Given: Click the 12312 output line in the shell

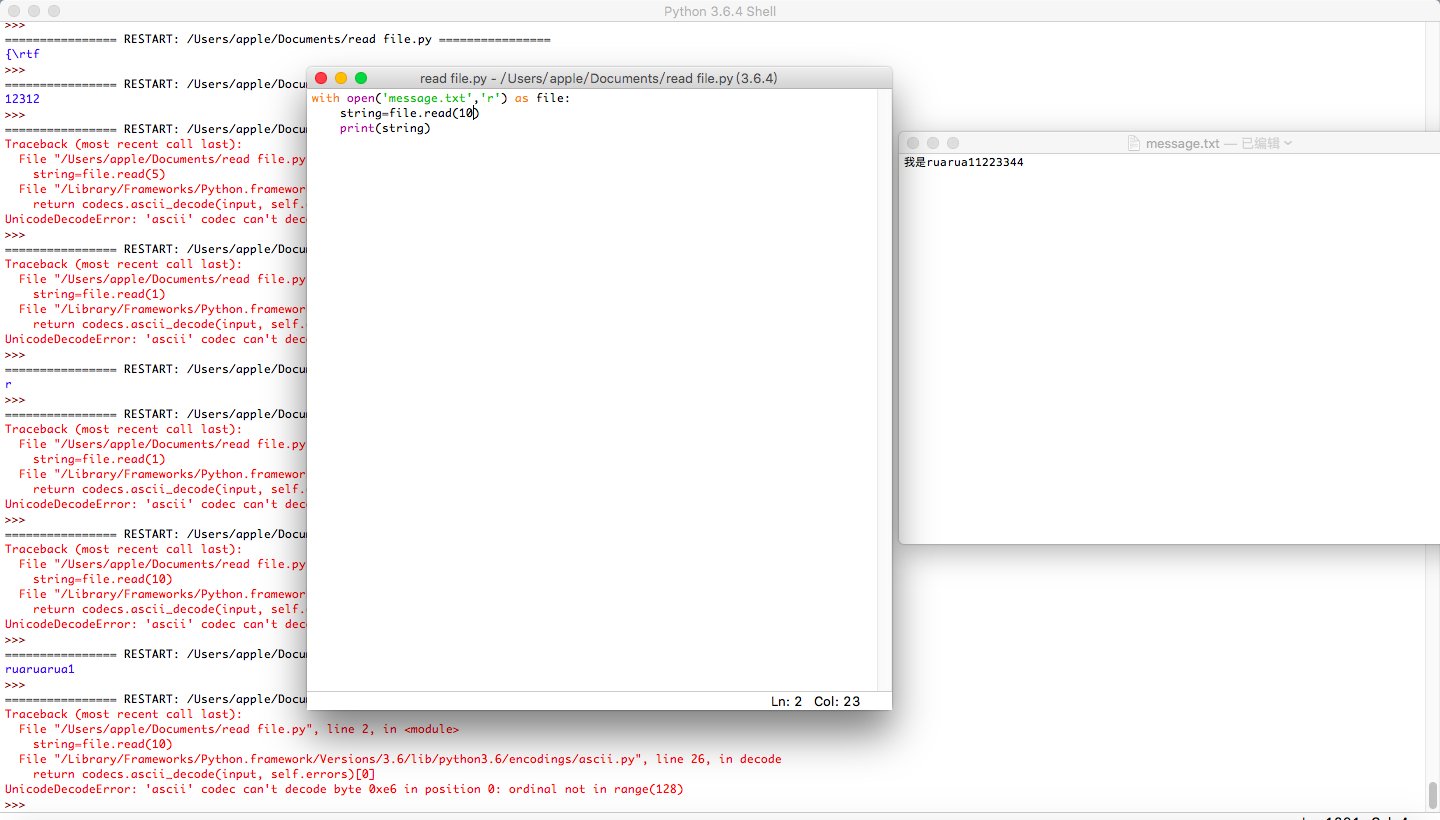Looking at the screenshot, I should [x=22, y=99].
